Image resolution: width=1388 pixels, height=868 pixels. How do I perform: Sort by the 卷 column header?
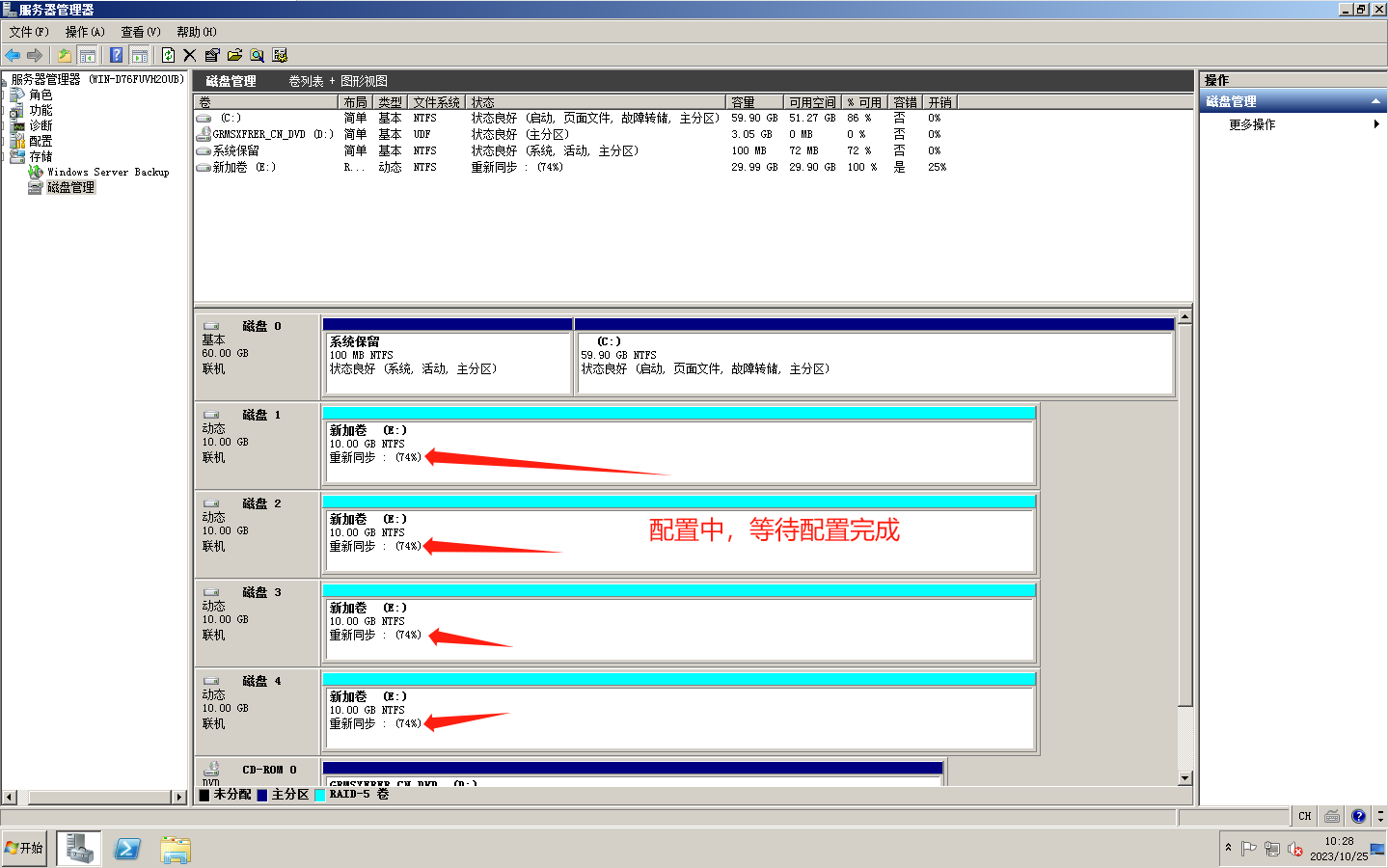click(x=266, y=102)
